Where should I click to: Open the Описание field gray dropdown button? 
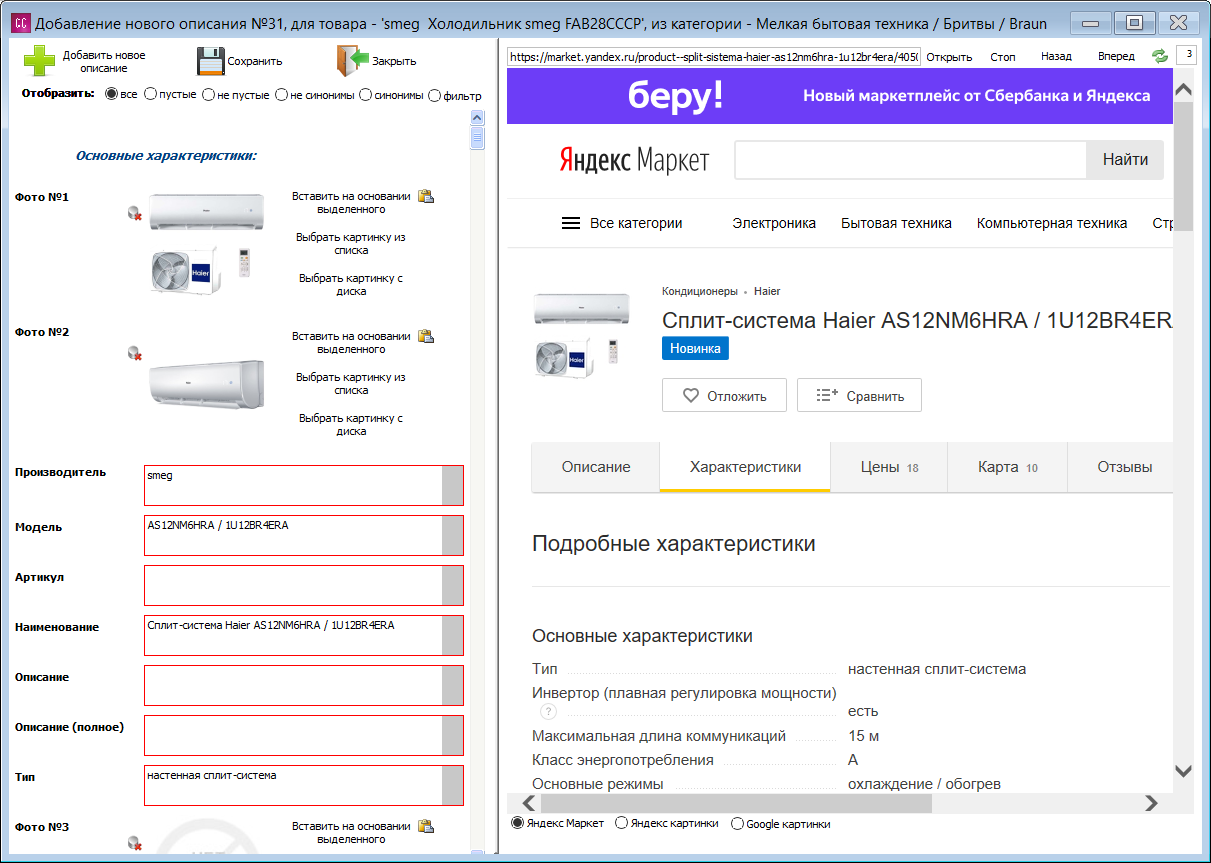point(452,685)
